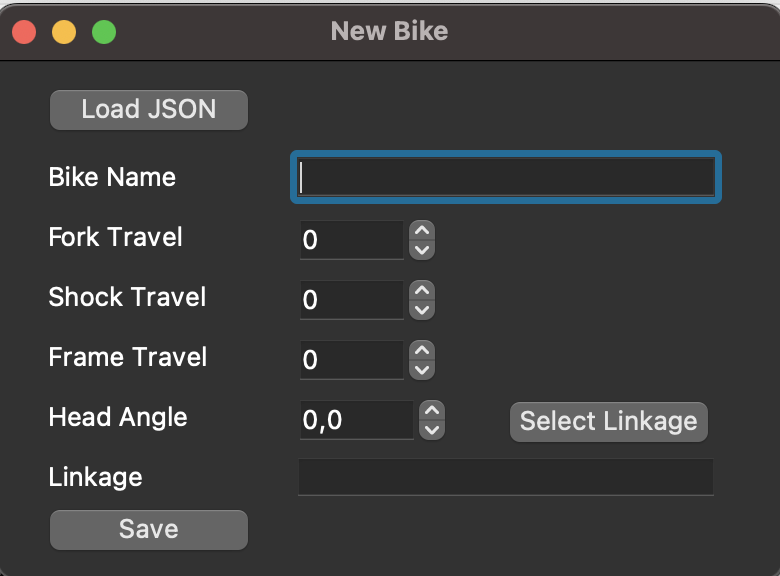Focus the Bike Name text field
The height and width of the screenshot is (576, 780).
pyautogui.click(x=506, y=178)
